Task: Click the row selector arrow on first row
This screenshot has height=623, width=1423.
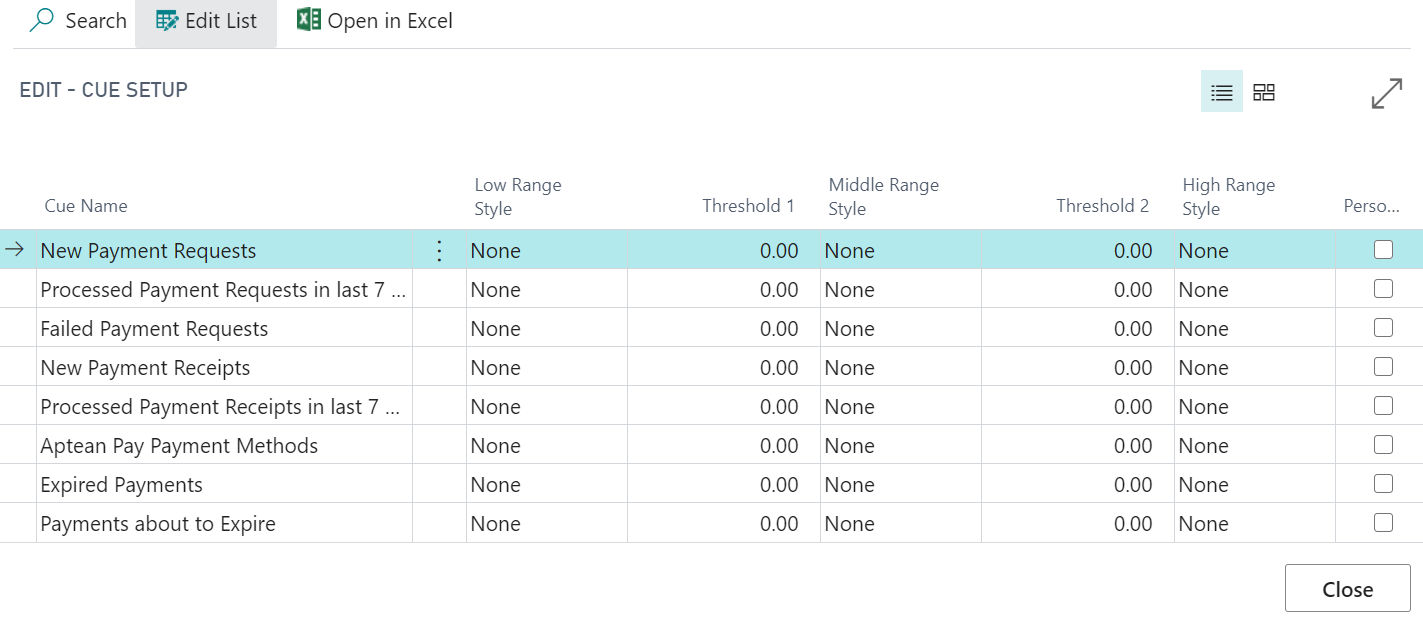Action: pos(15,251)
